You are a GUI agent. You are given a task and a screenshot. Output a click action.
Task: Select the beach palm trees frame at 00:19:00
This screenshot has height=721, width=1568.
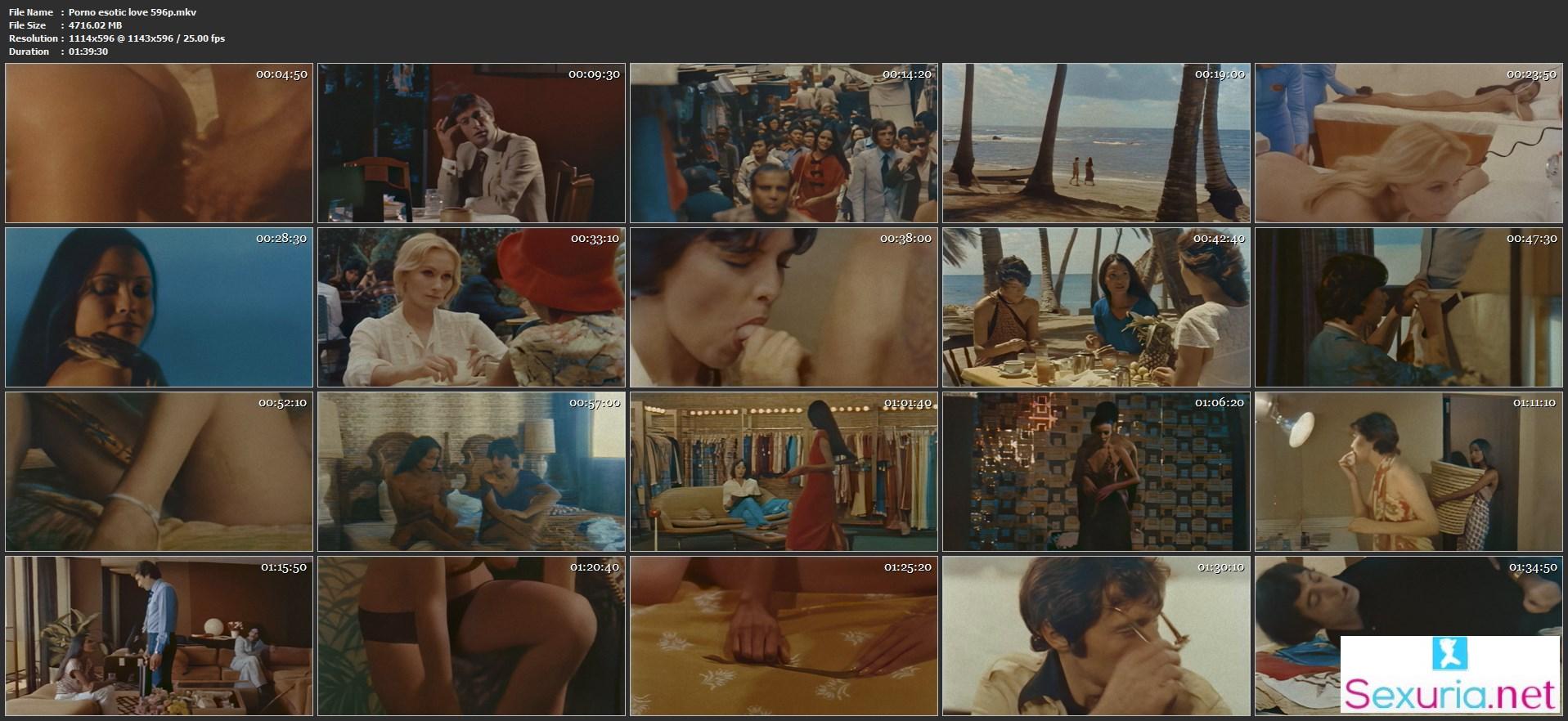[1096, 143]
